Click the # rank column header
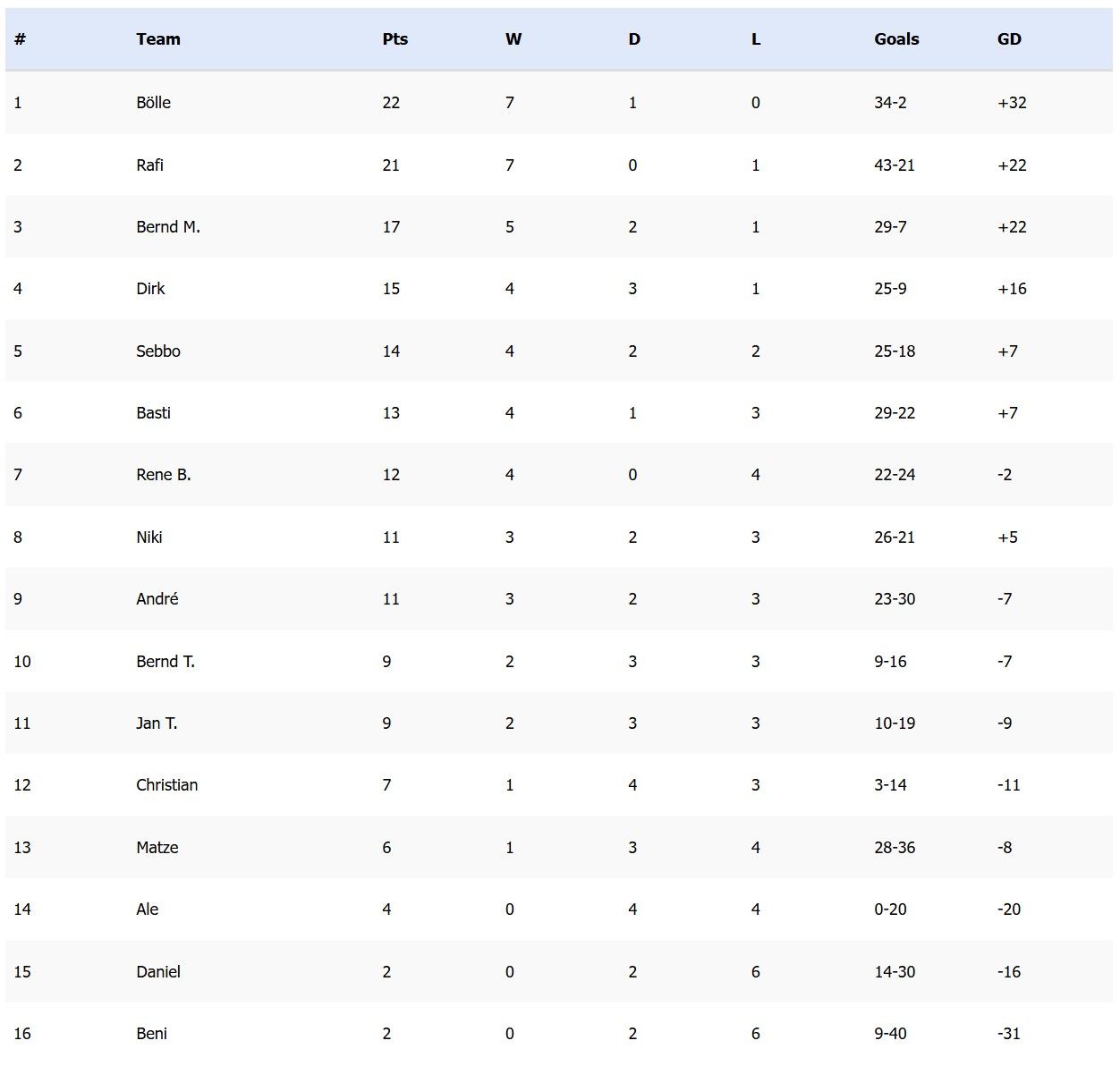 pyautogui.click(x=20, y=39)
